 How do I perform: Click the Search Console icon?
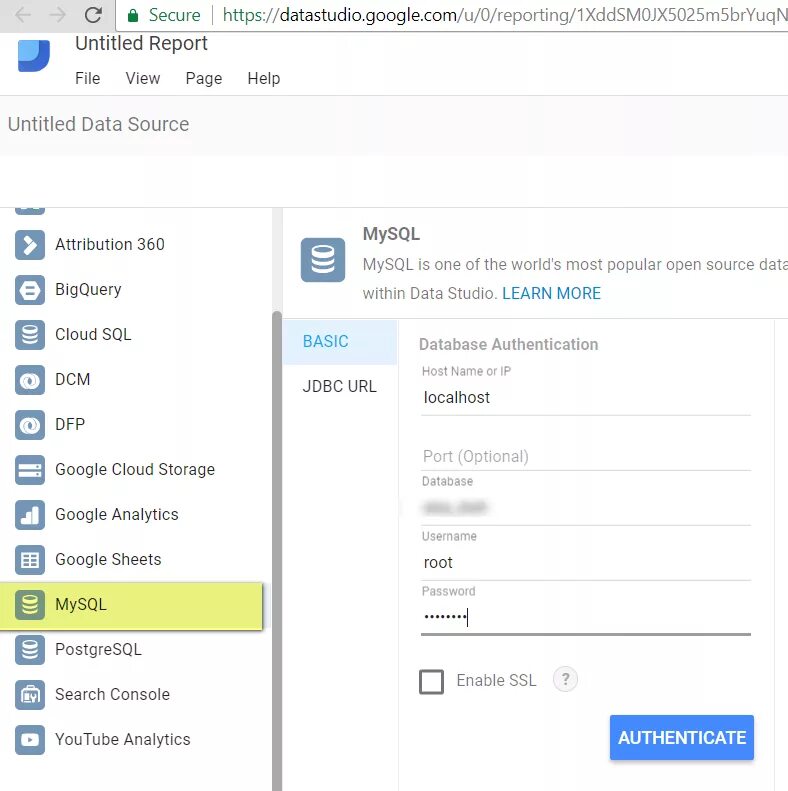tap(30, 695)
